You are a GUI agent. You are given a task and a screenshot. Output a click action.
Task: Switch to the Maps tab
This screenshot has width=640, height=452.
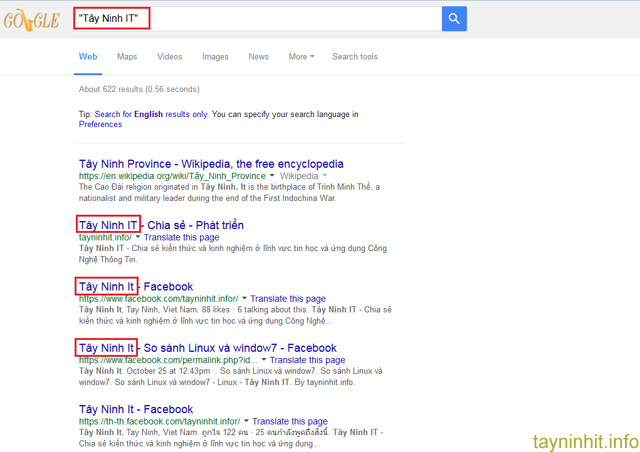click(x=127, y=57)
